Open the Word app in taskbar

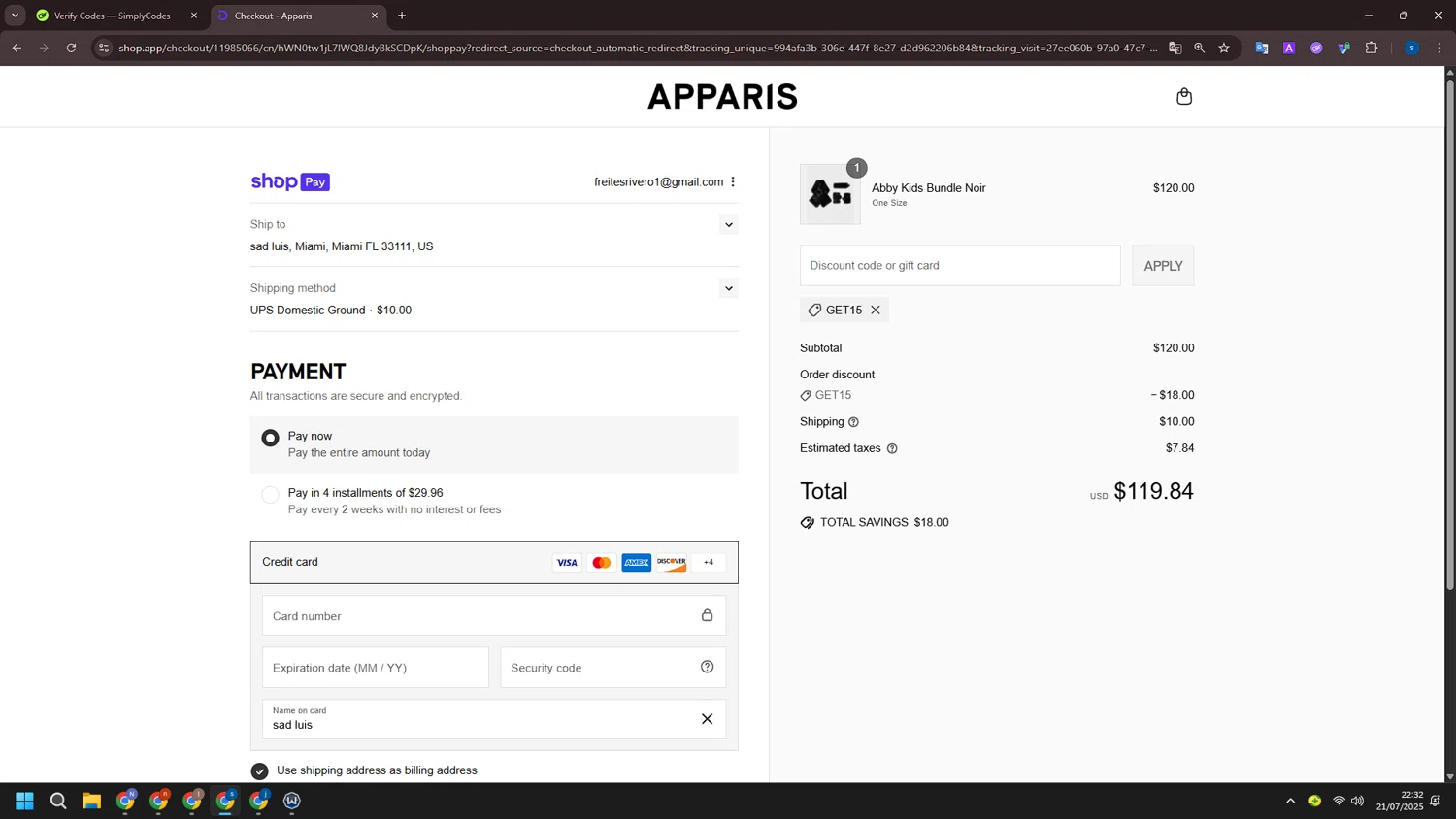point(292,801)
